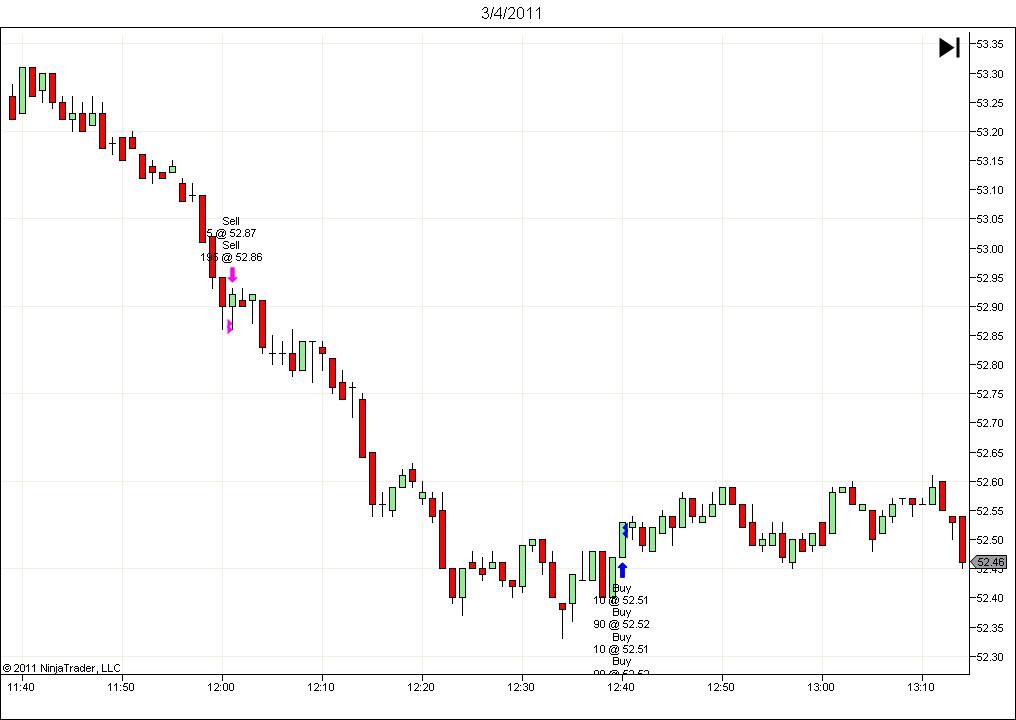1016x720 pixels.
Task: Click the 52.30 price axis label
Action: click(989, 657)
